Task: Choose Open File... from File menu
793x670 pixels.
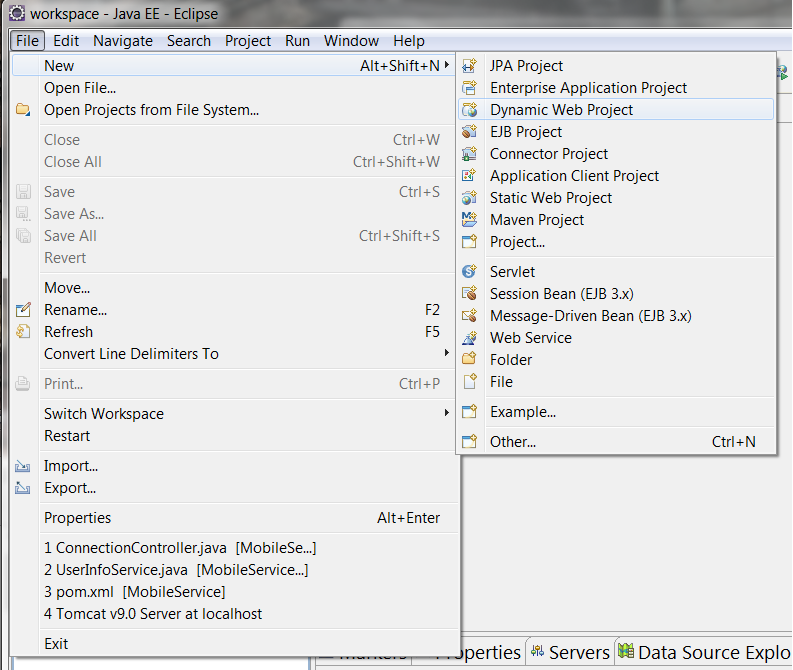Action: pos(234,88)
